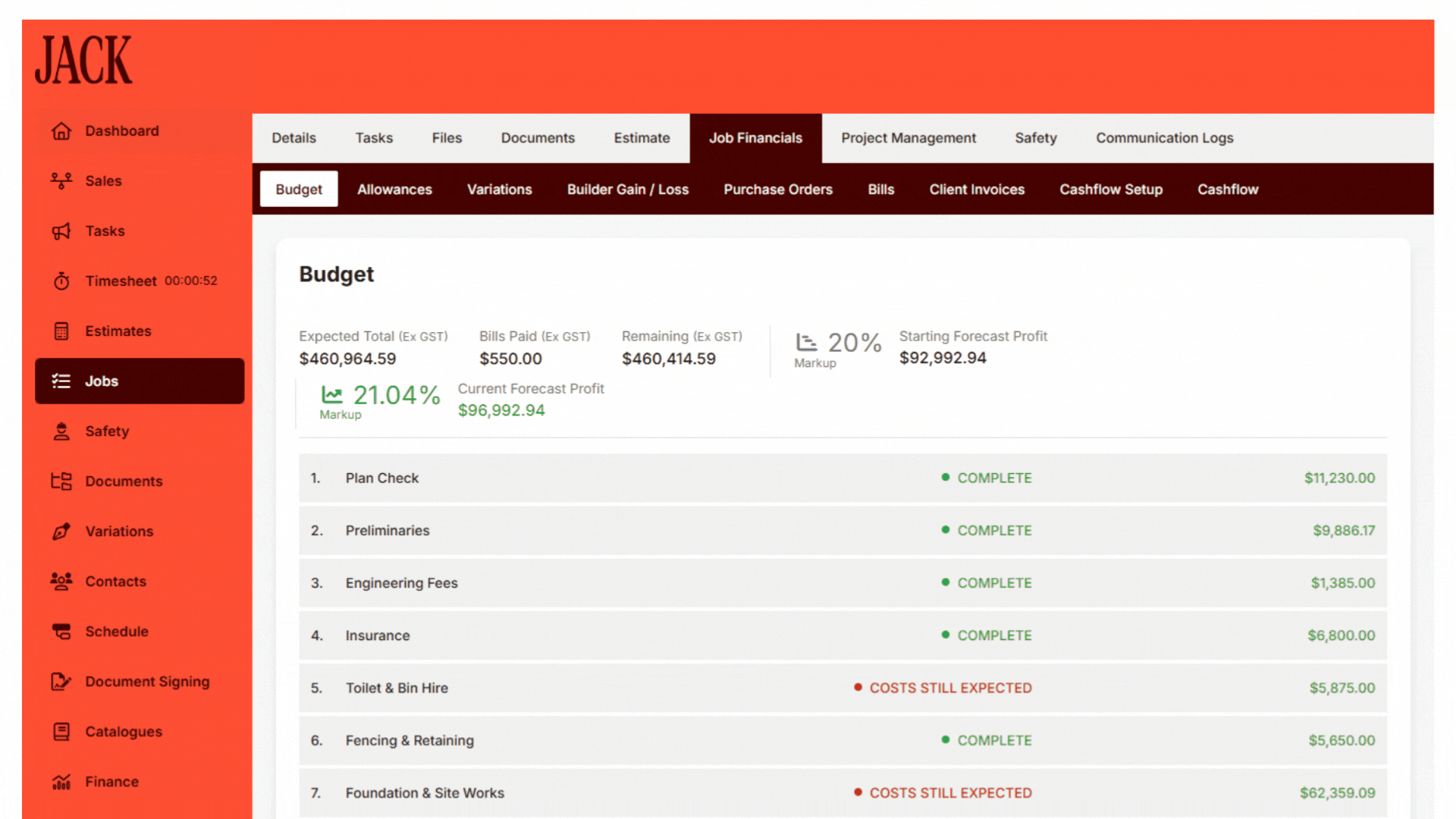Viewport: 1456px width, 819px height.
Task: Go to Cashflow Setup subtab
Action: pyautogui.click(x=1110, y=190)
